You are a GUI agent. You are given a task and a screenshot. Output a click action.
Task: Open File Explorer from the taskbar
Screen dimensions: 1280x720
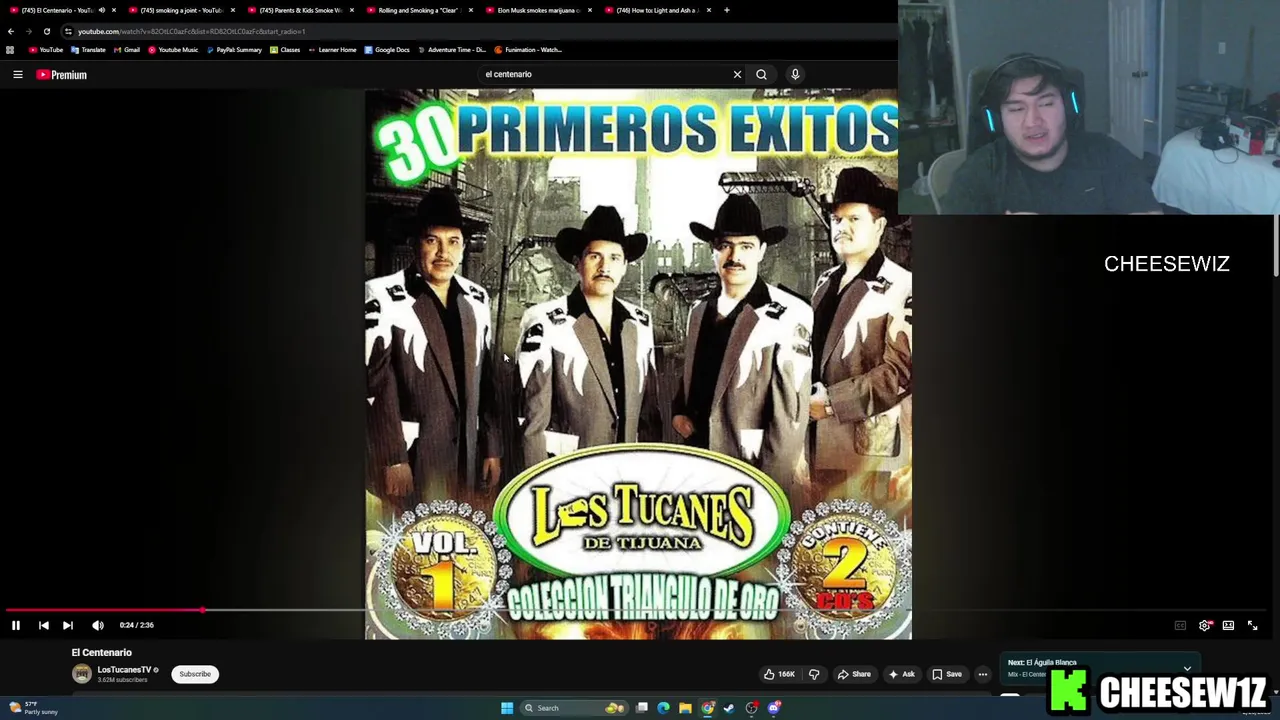(x=685, y=708)
